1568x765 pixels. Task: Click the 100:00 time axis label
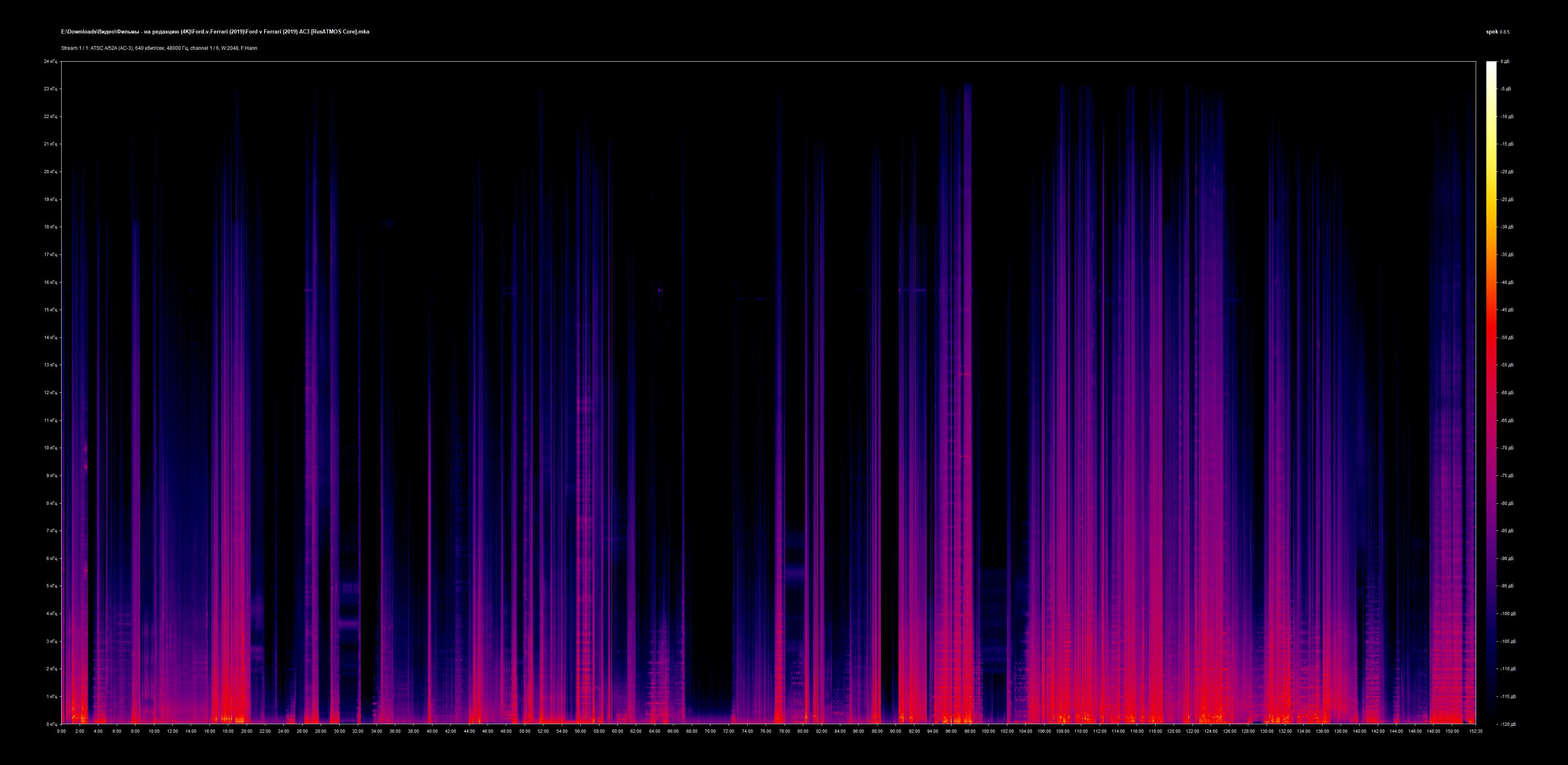(x=988, y=732)
